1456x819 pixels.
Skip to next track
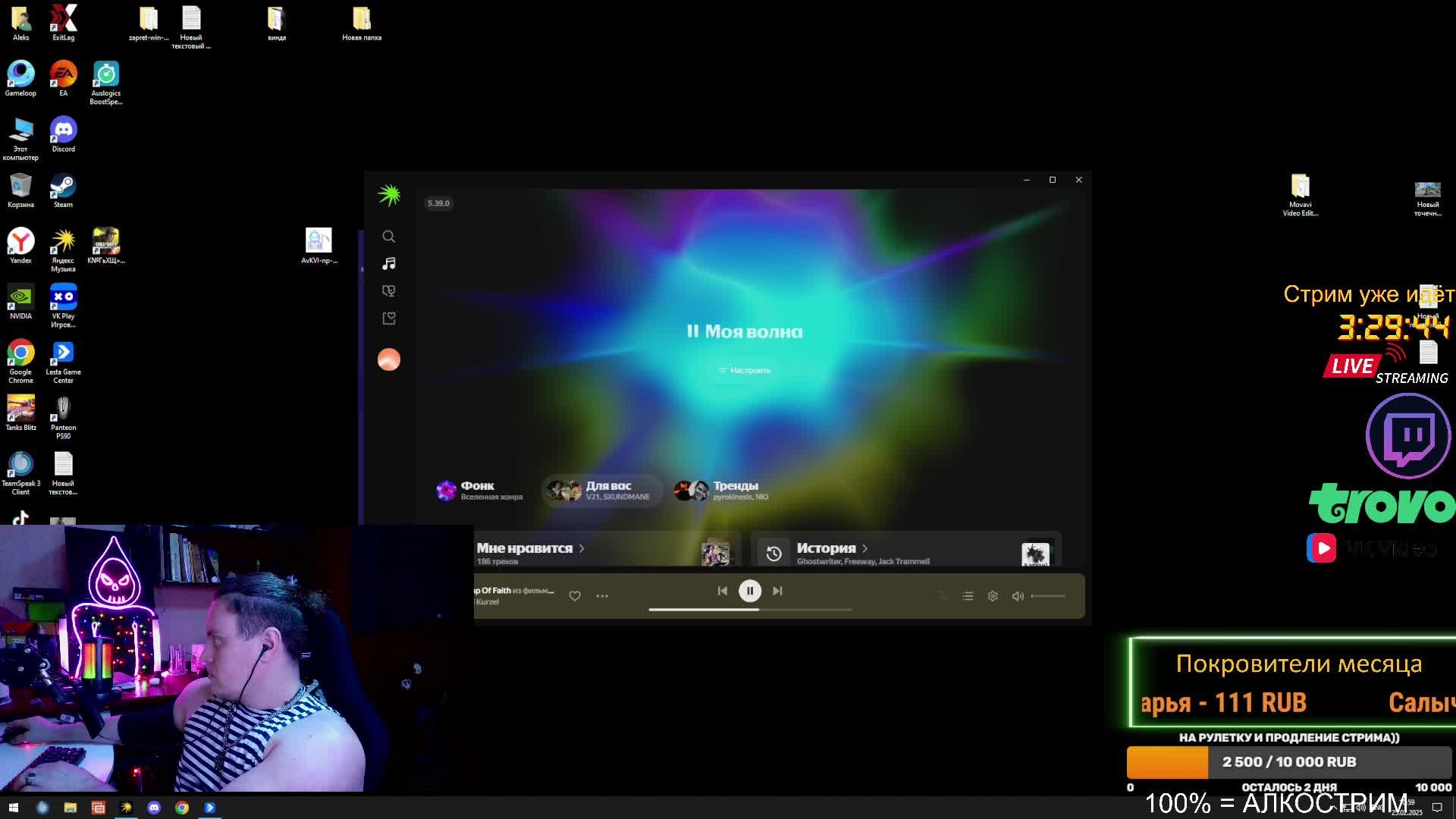777,591
